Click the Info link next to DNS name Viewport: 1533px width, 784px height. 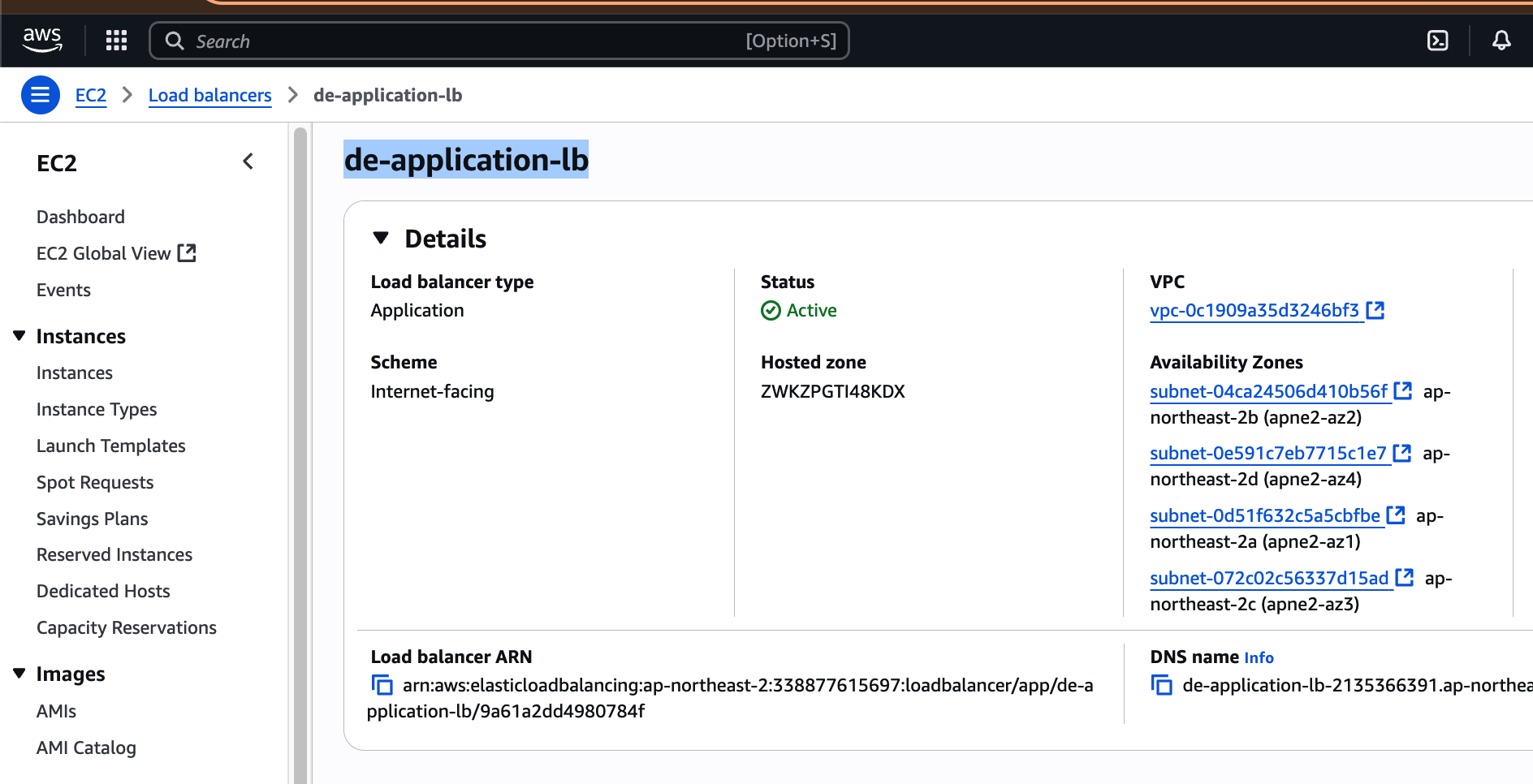click(x=1259, y=657)
